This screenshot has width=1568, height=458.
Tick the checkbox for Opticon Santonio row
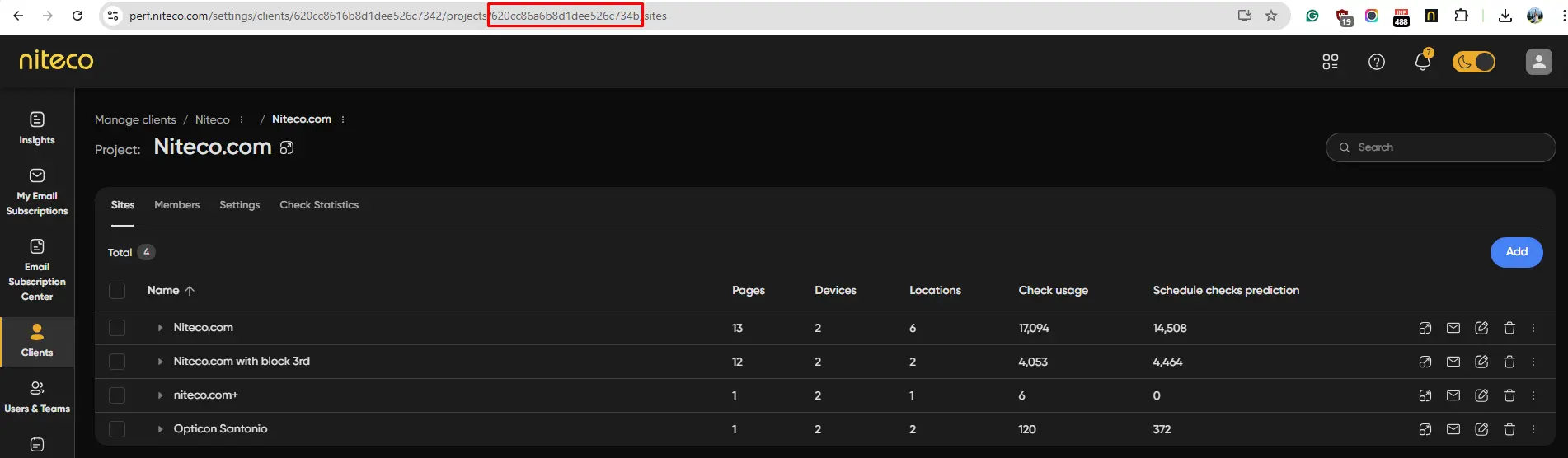click(x=117, y=429)
